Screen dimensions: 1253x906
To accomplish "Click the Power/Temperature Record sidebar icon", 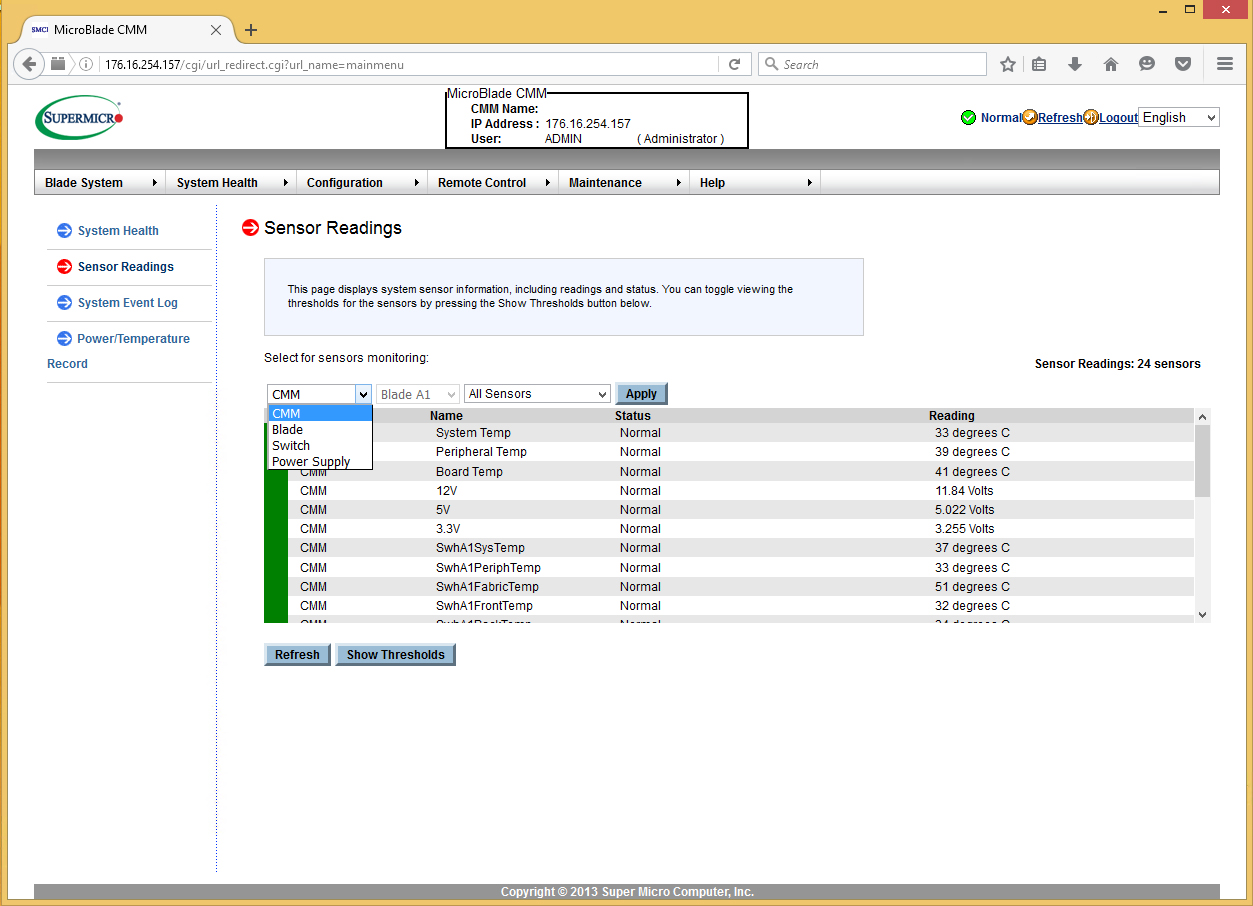I will (x=64, y=339).
